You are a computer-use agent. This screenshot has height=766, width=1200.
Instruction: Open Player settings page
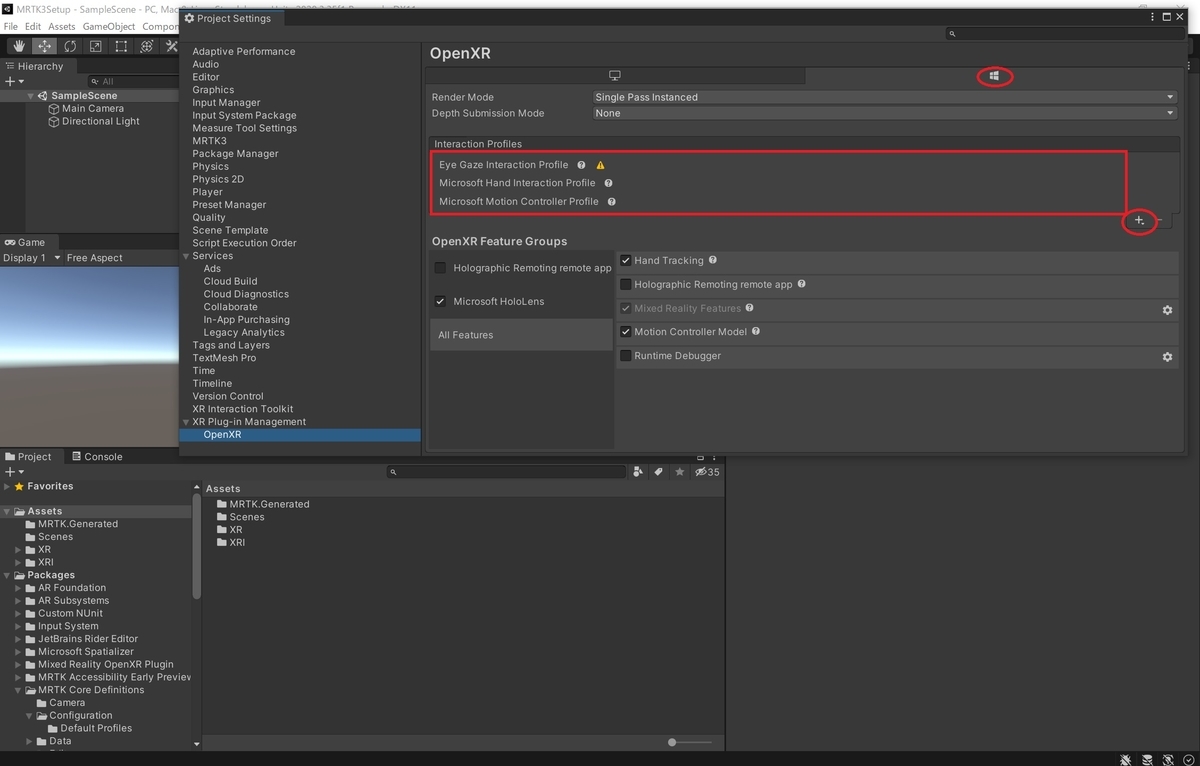coord(208,192)
